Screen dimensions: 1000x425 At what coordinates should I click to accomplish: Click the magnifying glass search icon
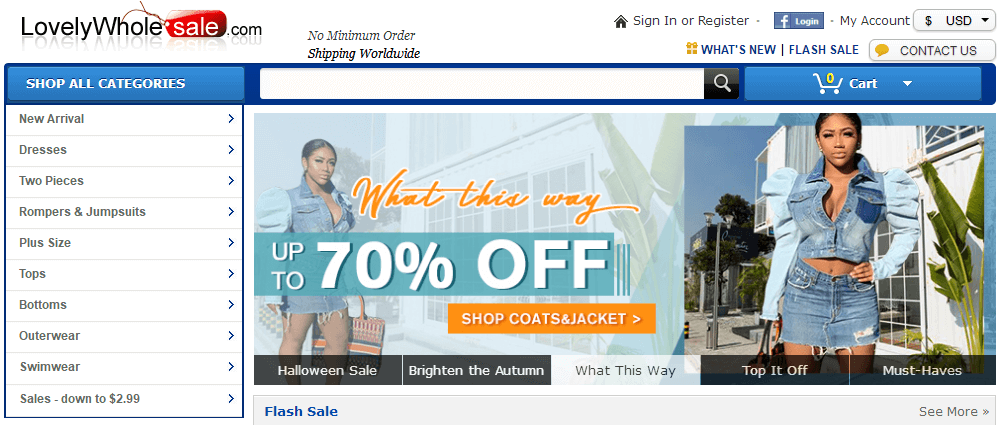point(721,84)
